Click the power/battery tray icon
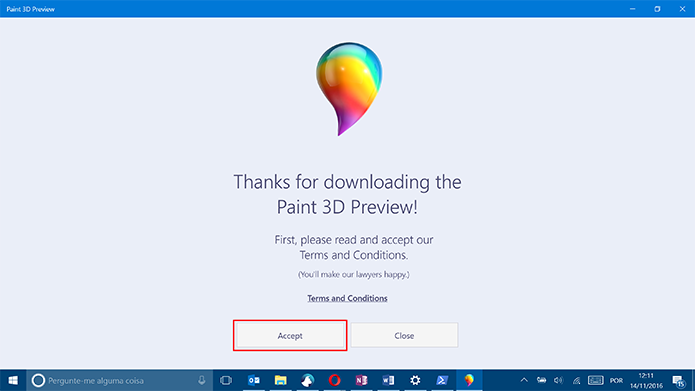 [x=541, y=380]
